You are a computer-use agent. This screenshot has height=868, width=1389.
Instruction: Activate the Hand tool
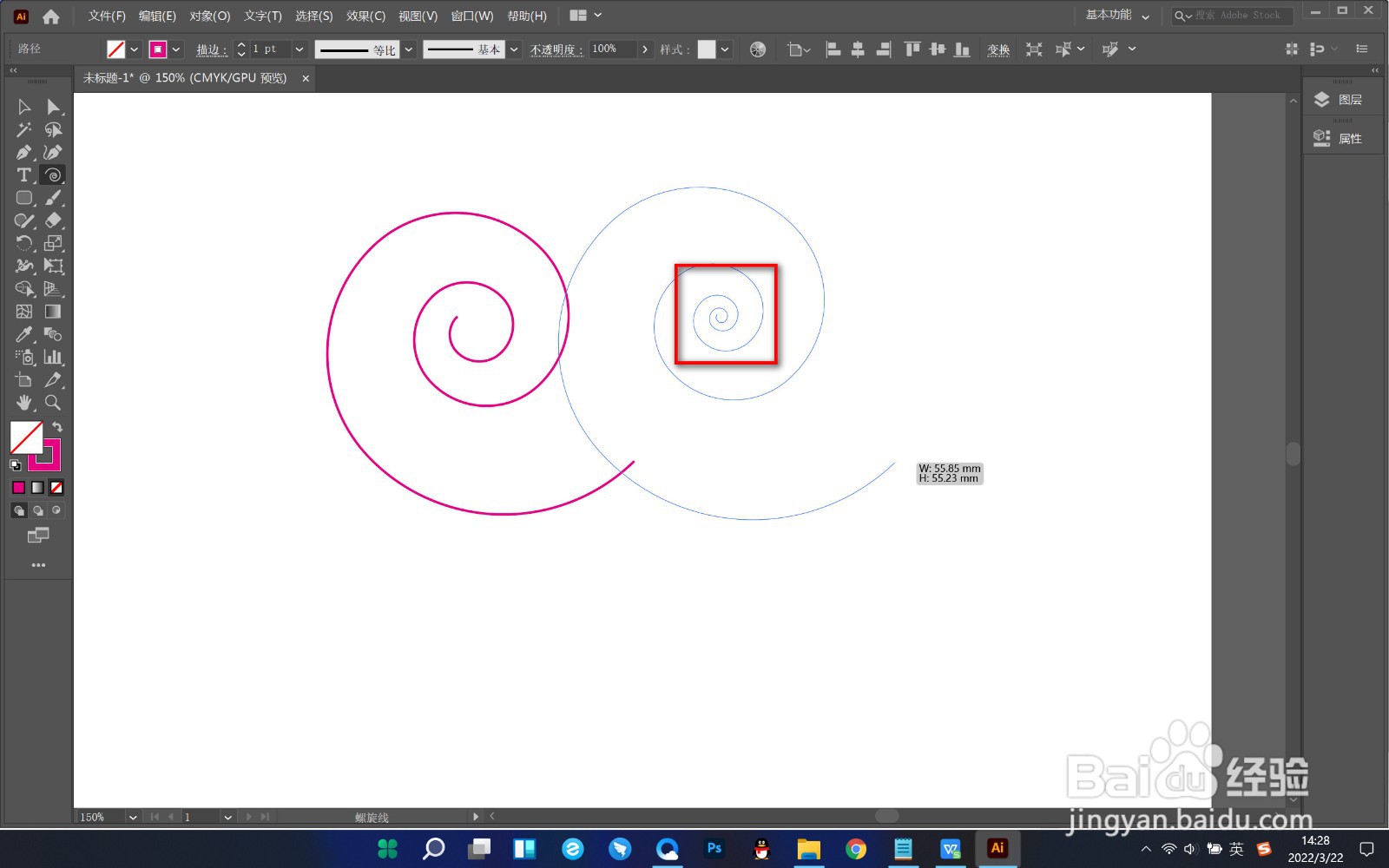tap(24, 403)
